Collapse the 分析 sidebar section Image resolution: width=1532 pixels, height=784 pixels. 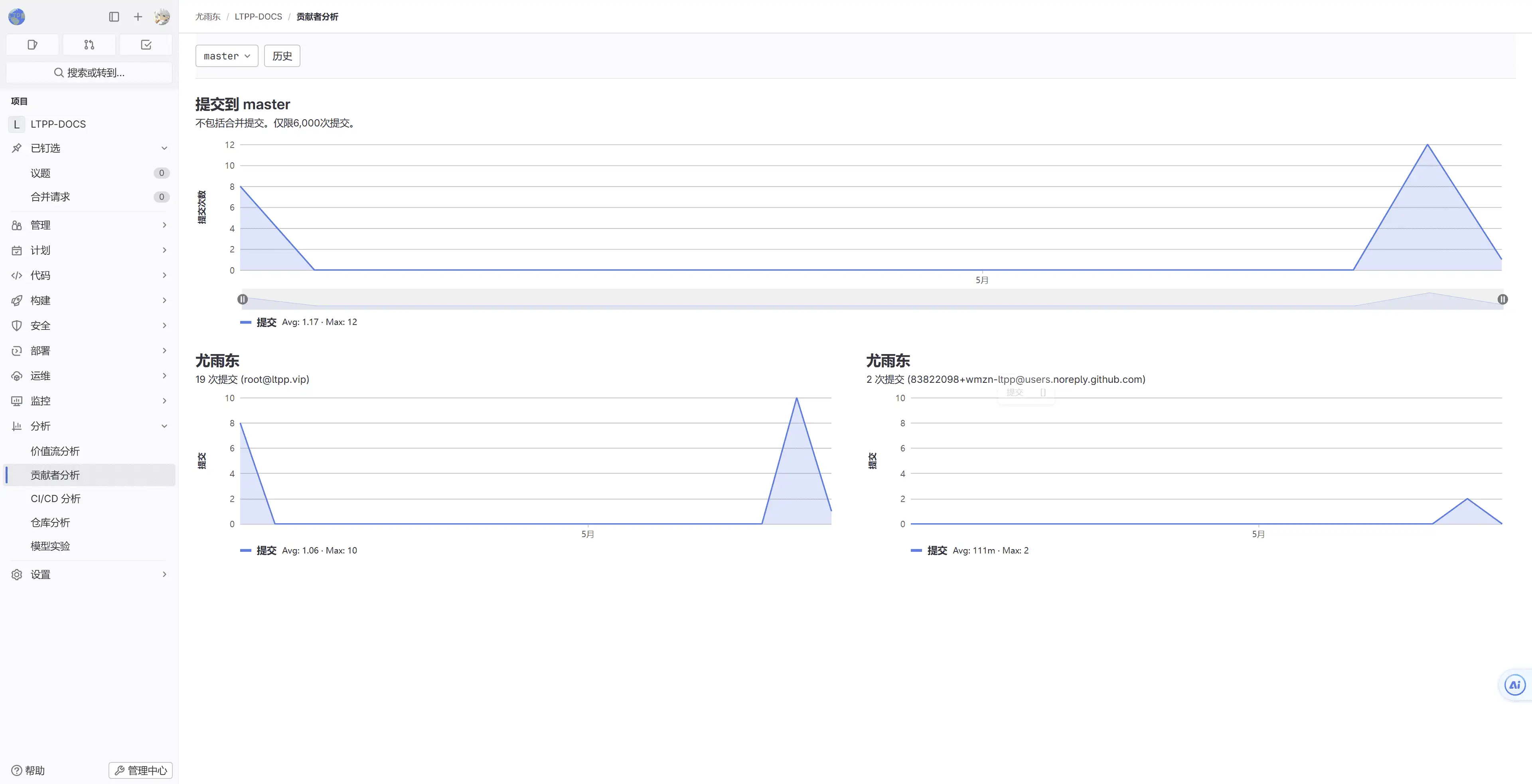pyautogui.click(x=89, y=426)
